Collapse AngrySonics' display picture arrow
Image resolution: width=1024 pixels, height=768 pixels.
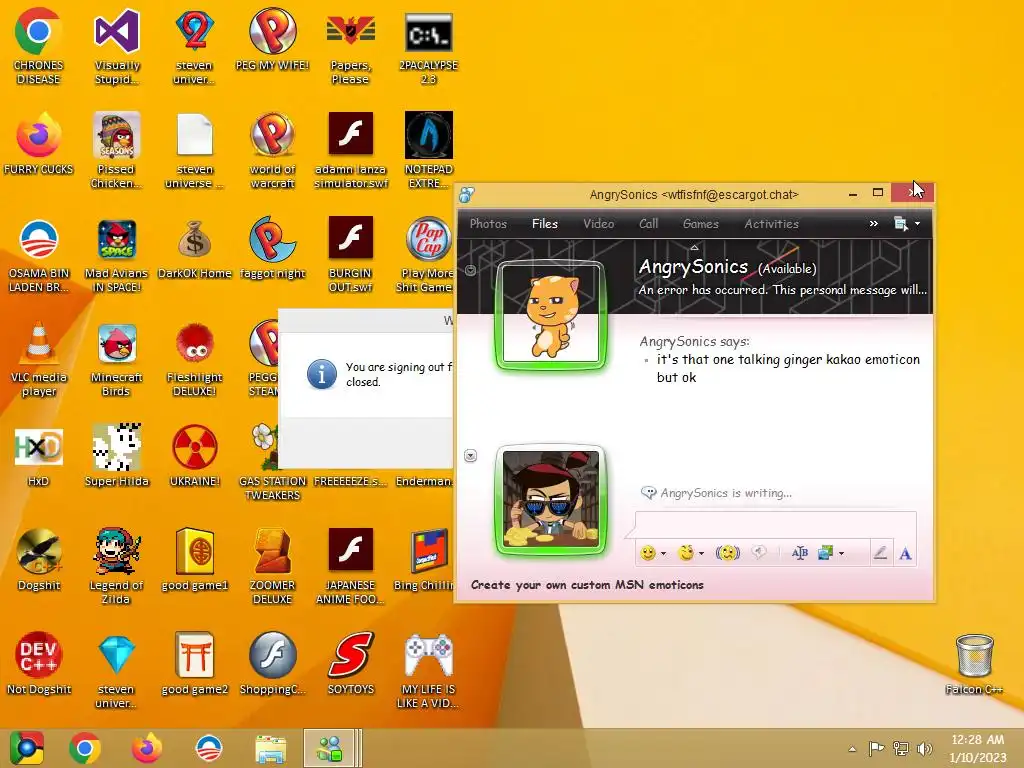pyautogui.click(x=470, y=270)
